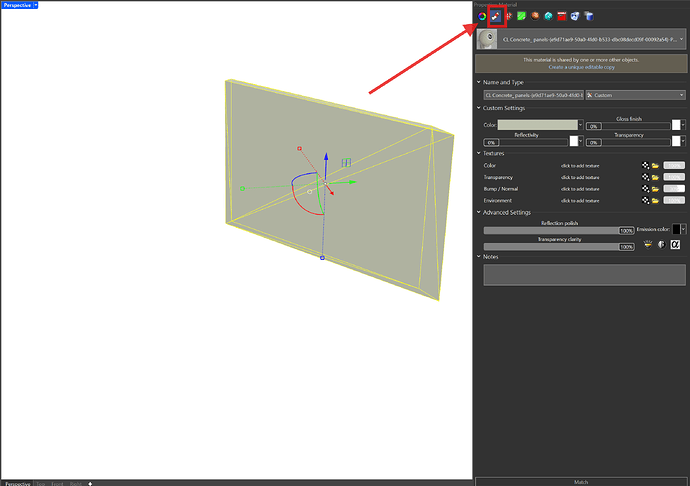Click the Transparency white color swatch

pyautogui.click(x=676, y=141)
